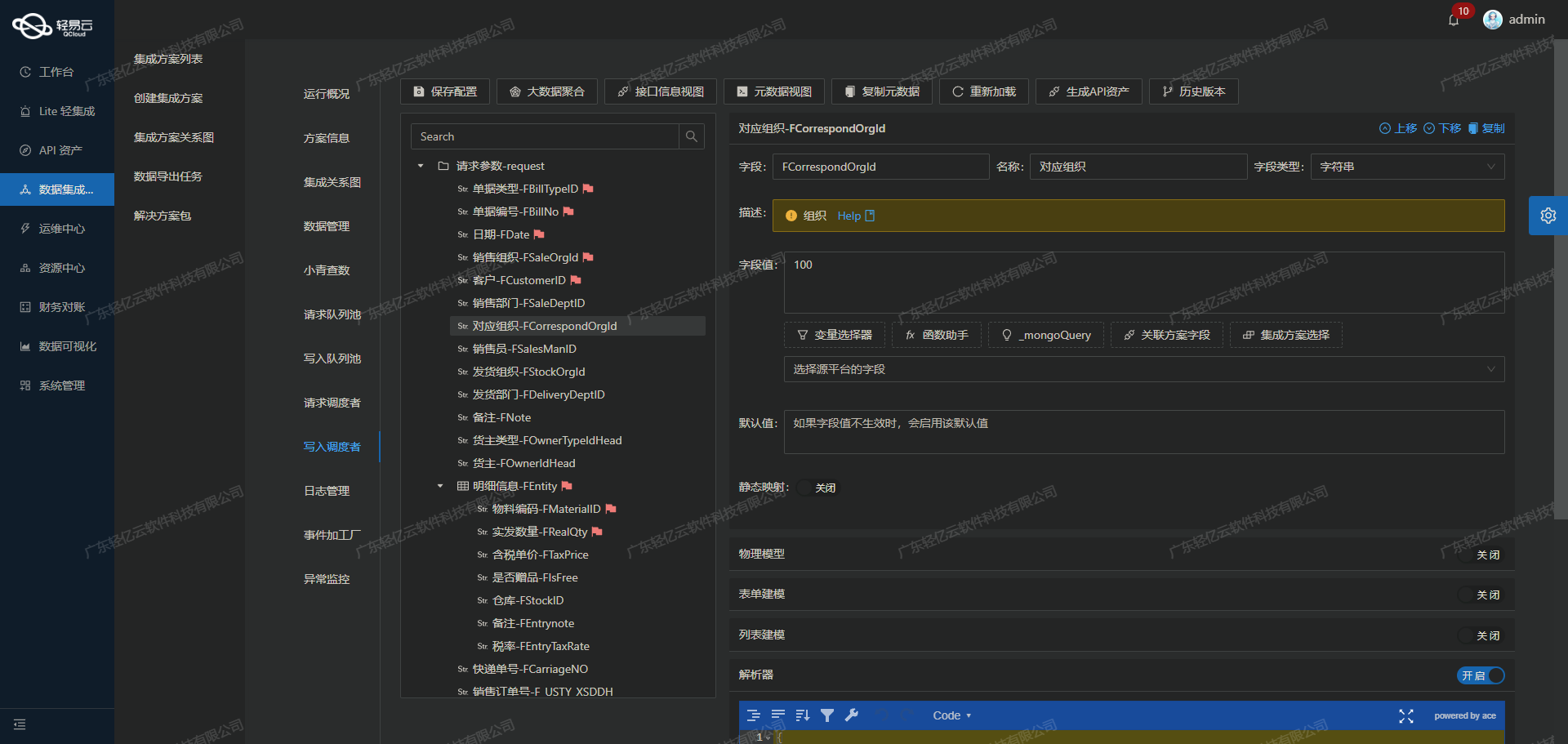1568x744 pixels.
Task: Open 数据导出任务 menu item
Action: click(x=168, y=176)
